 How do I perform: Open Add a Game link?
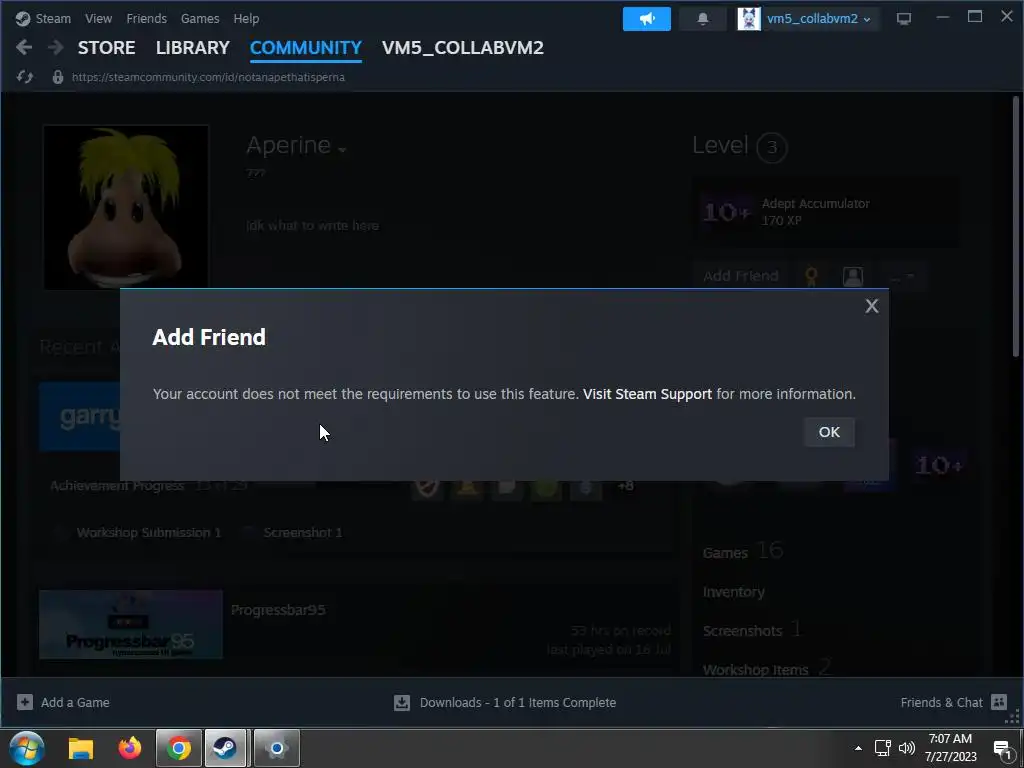coord(75,703)
